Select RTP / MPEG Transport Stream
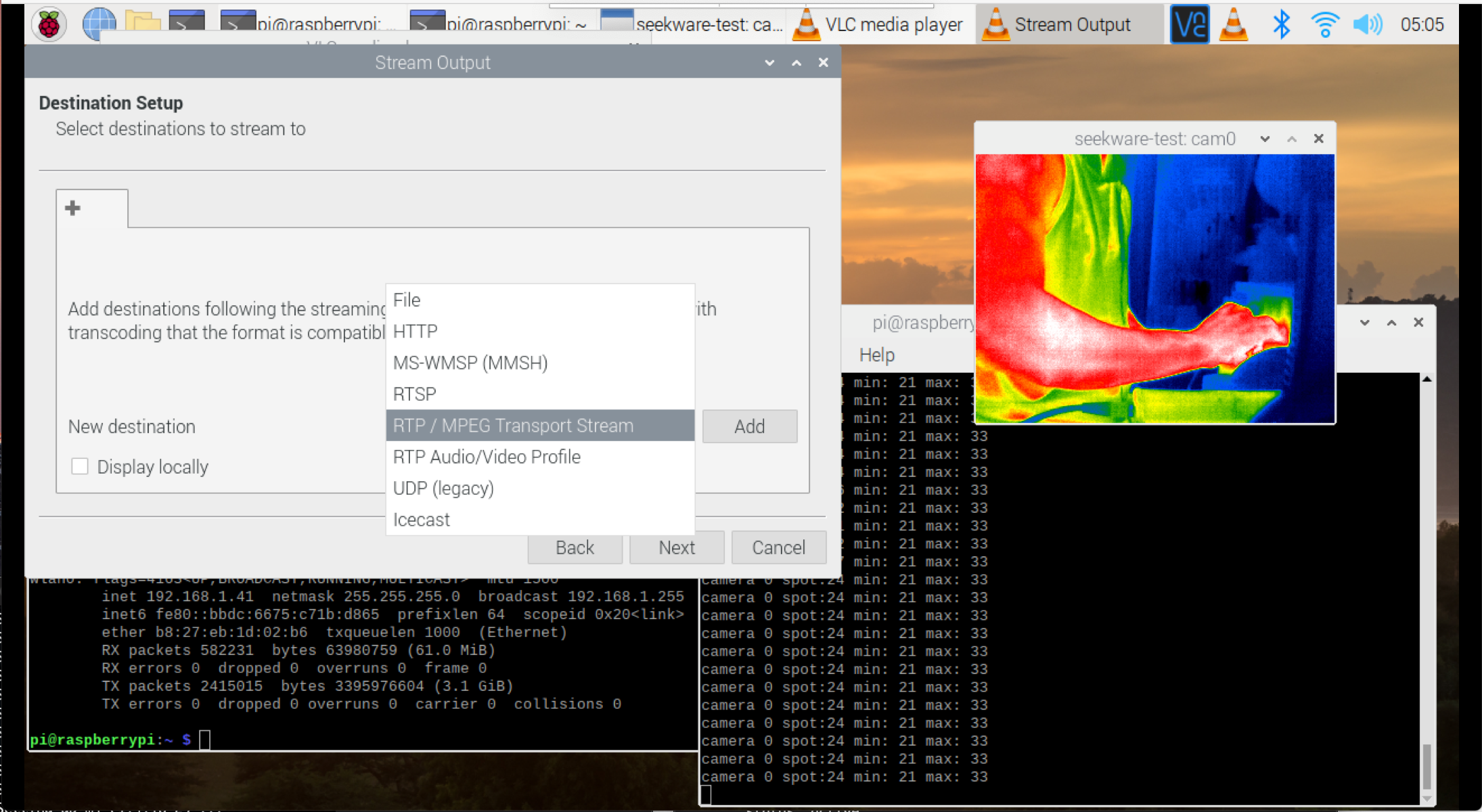The width and height of the screenshot is (1482, 812). tap(540, 425)
